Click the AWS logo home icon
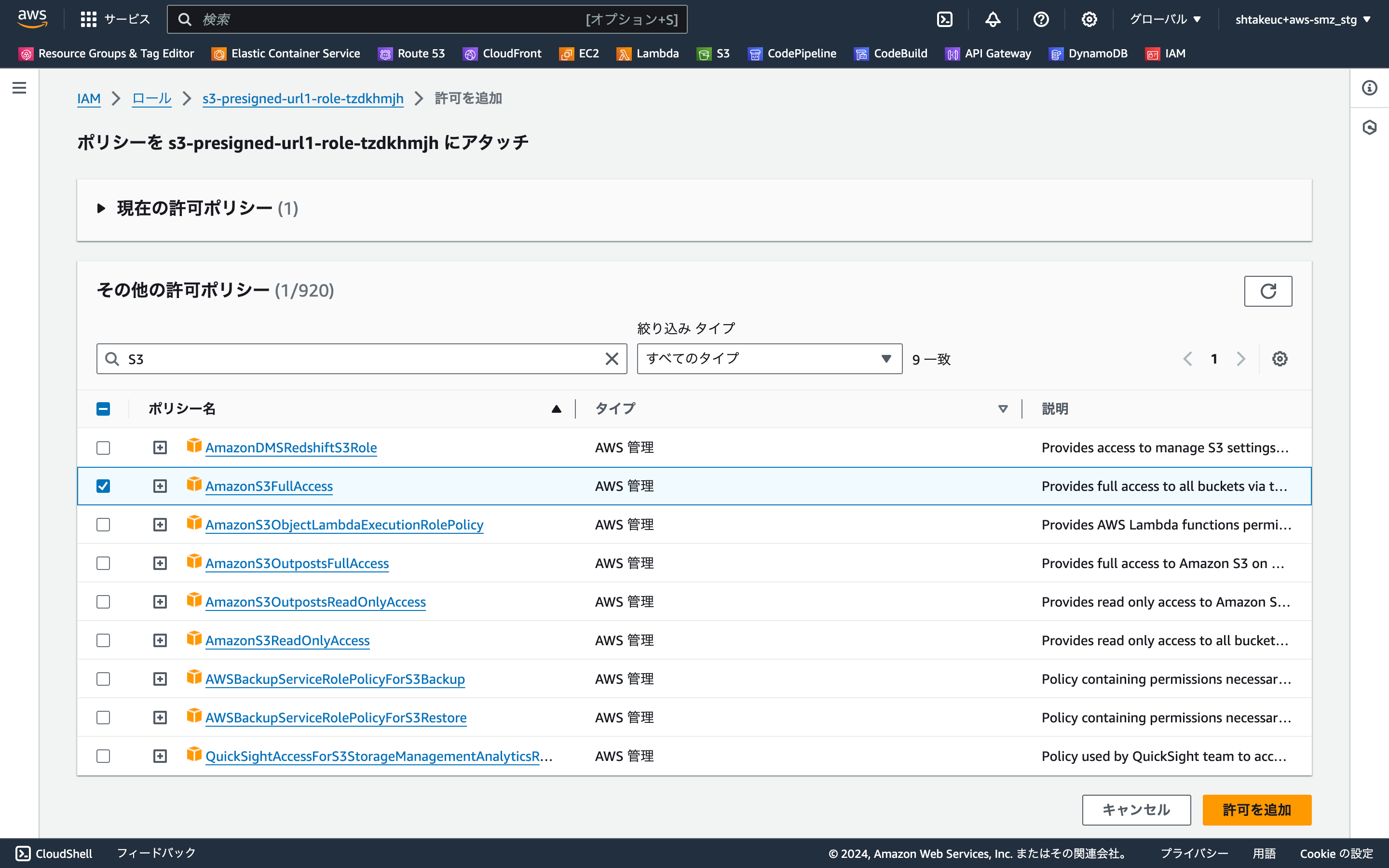Screen dimensions: 1389x868 click(x=32, y=19)
